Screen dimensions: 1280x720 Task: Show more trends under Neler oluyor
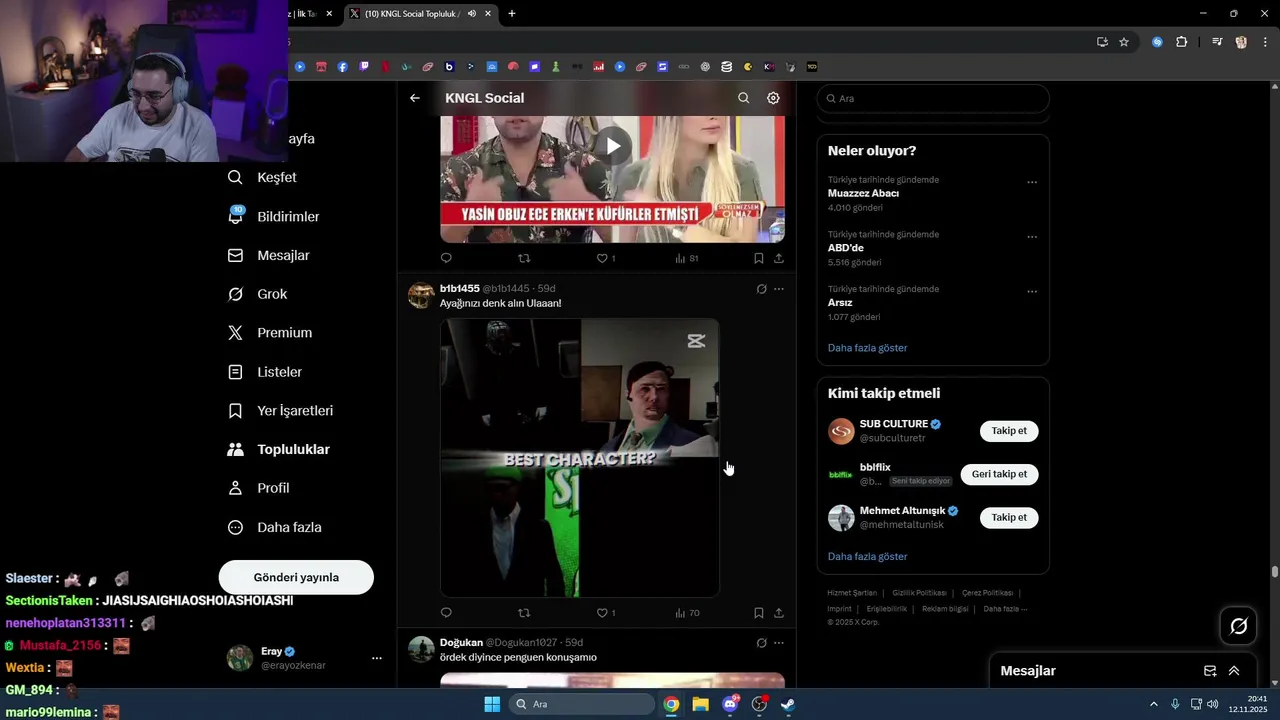pos(867,348)
